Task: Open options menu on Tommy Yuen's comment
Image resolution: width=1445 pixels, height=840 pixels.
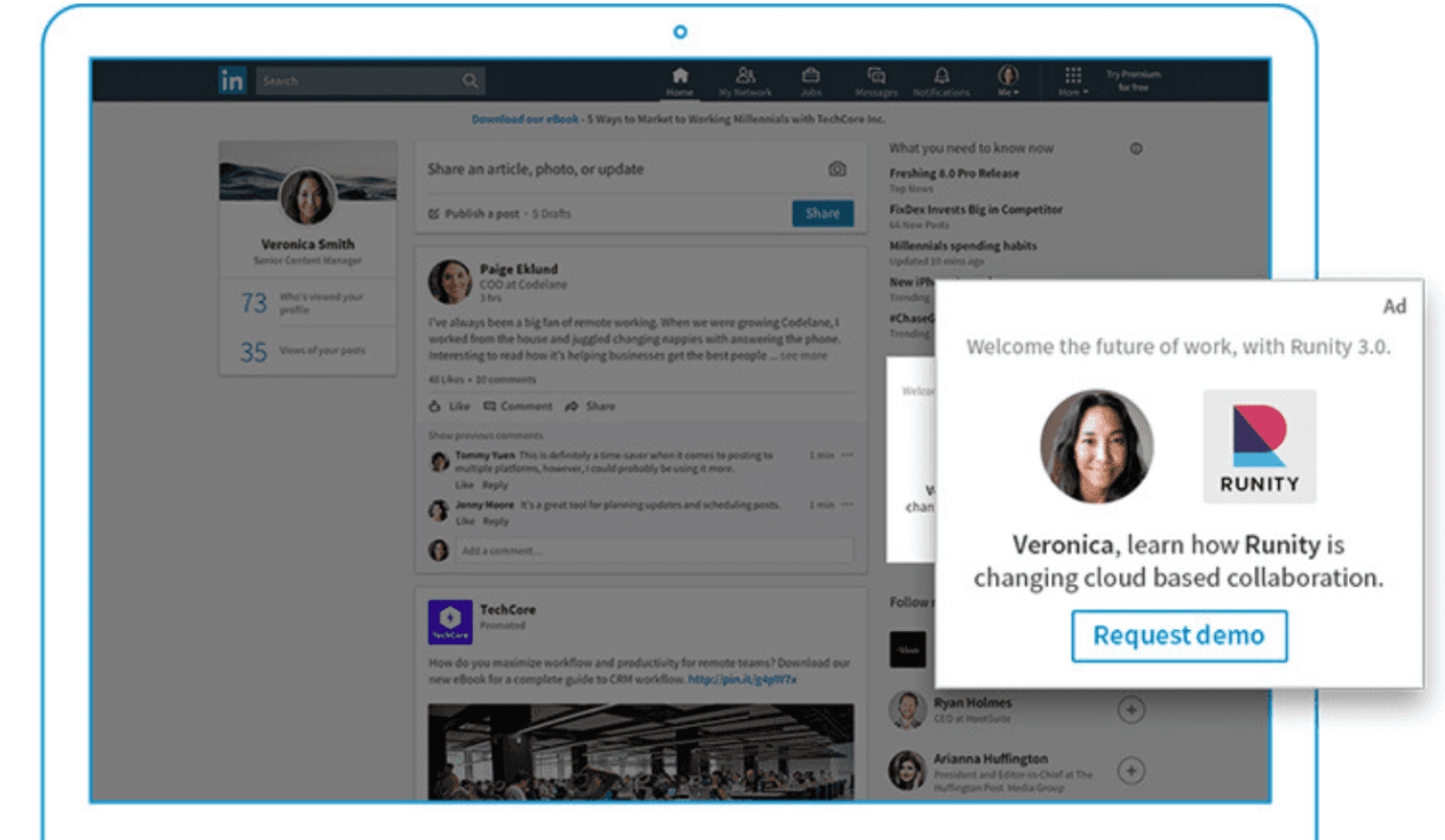Action: coord(847,455)
